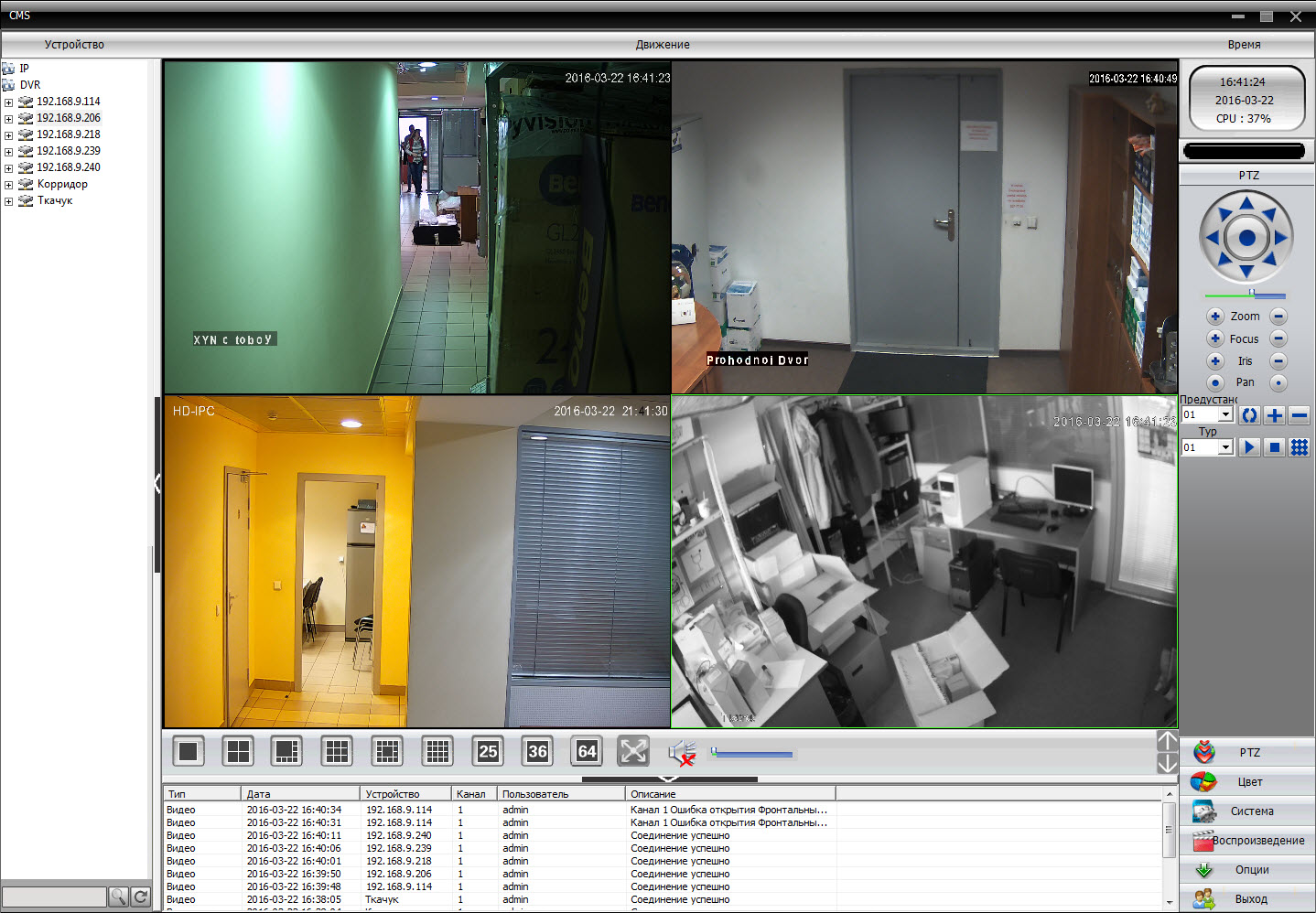This screenshot has width=1316, height=913.
Task: Expand the Коридор device node
Action: pyautogui.click(x=8, y=185)
